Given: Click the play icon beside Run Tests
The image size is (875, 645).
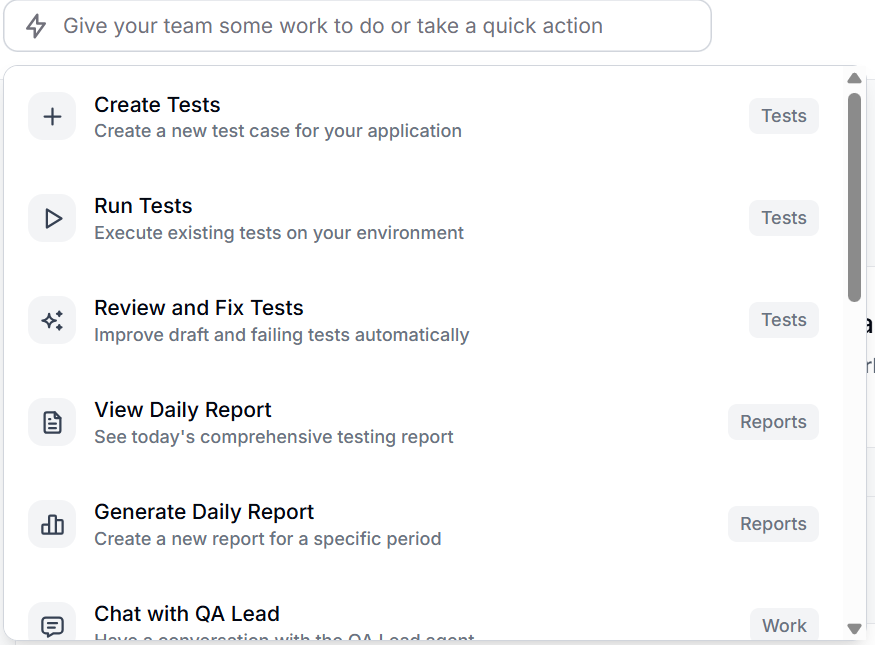Looking at the screenshot, I should click(51, 218).
